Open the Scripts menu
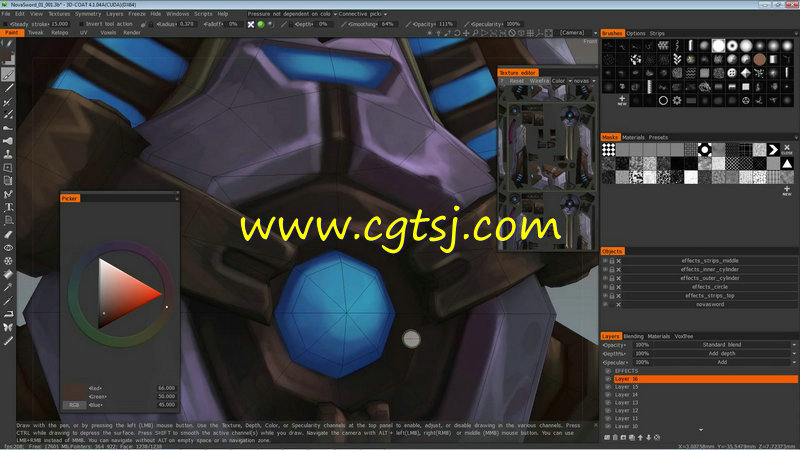The width and height of the screenshot is (800, 450). pyautogui.click(x=203, y=14)
